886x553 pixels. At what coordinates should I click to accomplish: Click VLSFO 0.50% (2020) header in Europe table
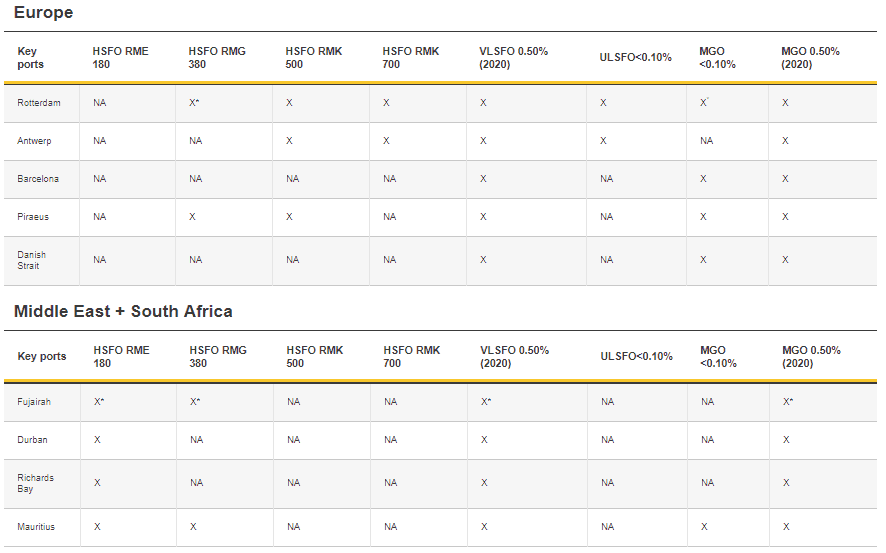tap(514, 58)
